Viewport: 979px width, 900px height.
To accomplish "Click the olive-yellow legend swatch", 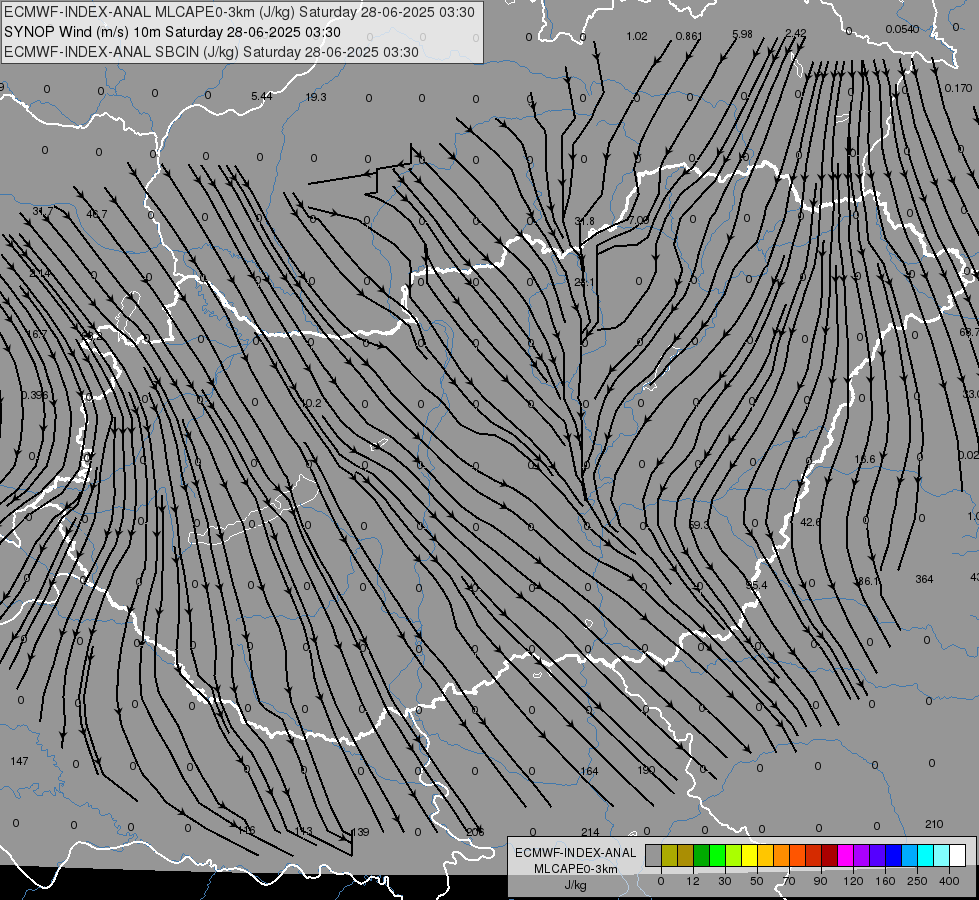I will coord(669,855).
